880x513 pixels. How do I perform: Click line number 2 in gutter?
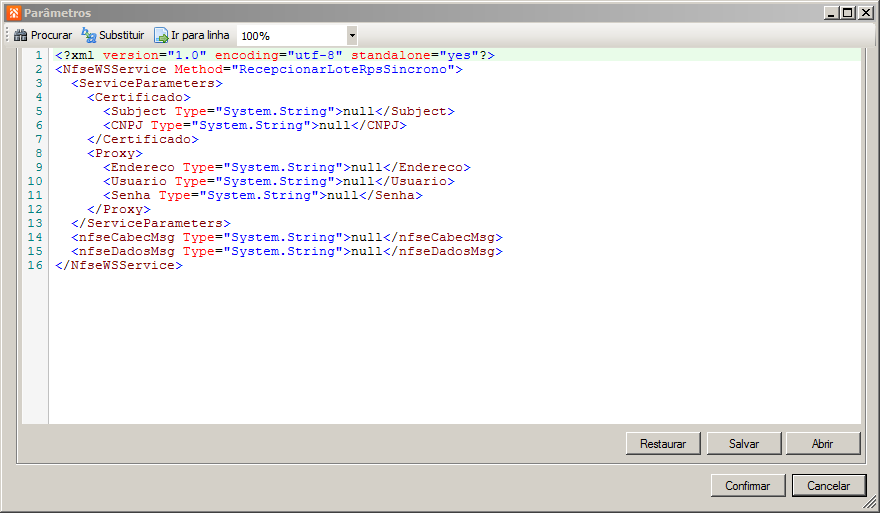(x=39, y=69)
